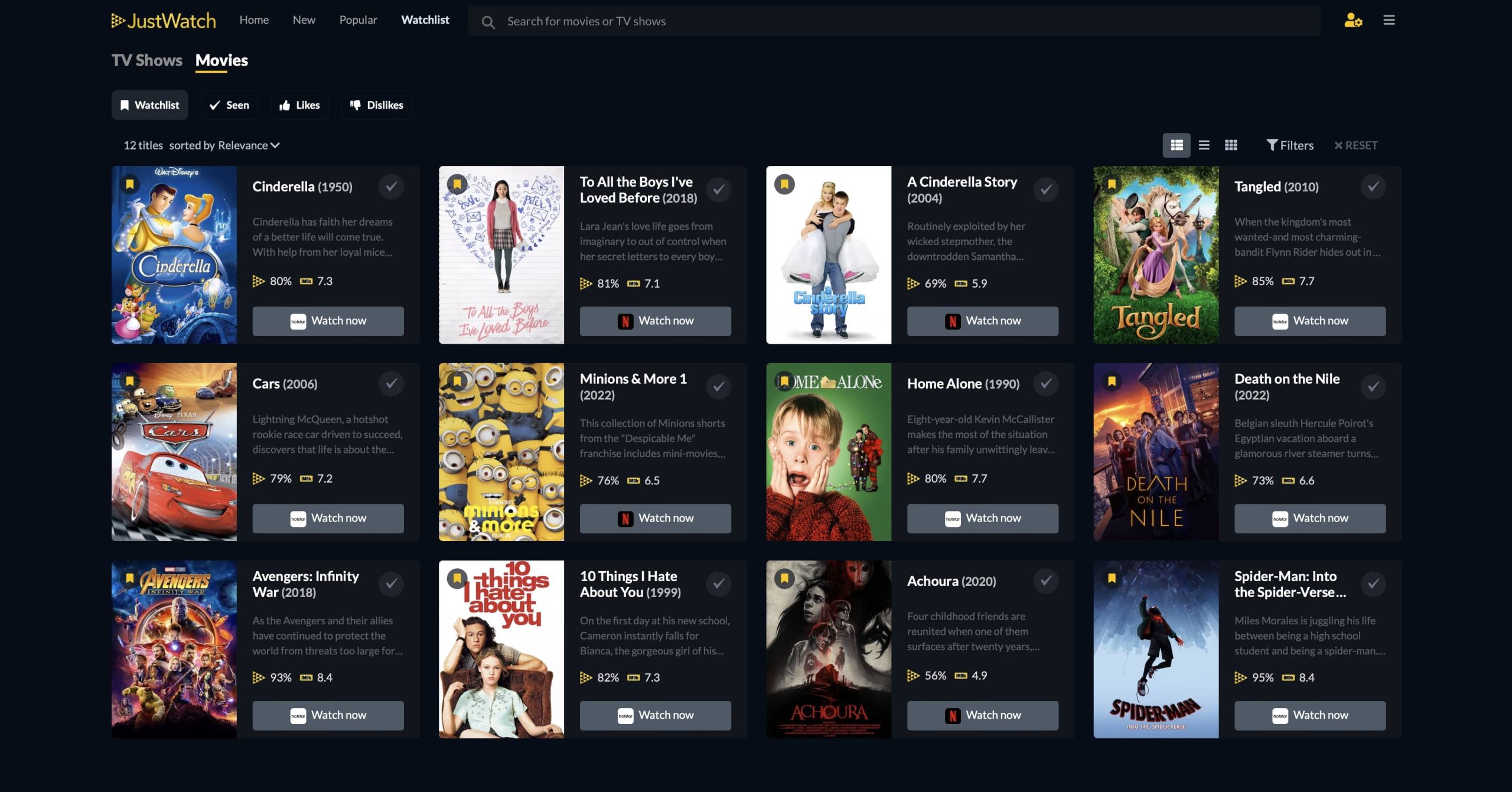
Task: Click the bookmark icon on Cinderella poster
Action: [x=130, y=184]
